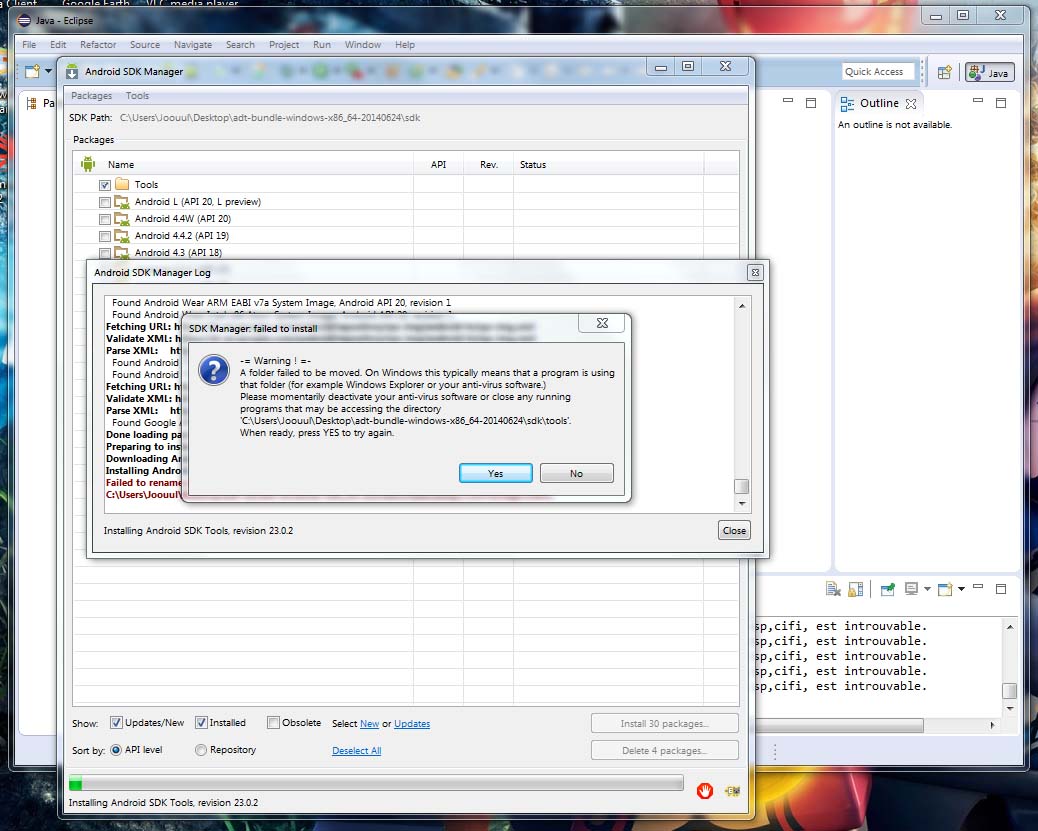Switch to the Java perspective button
This screenshot has width=1038, height=831.
click(x=990, y=72)
